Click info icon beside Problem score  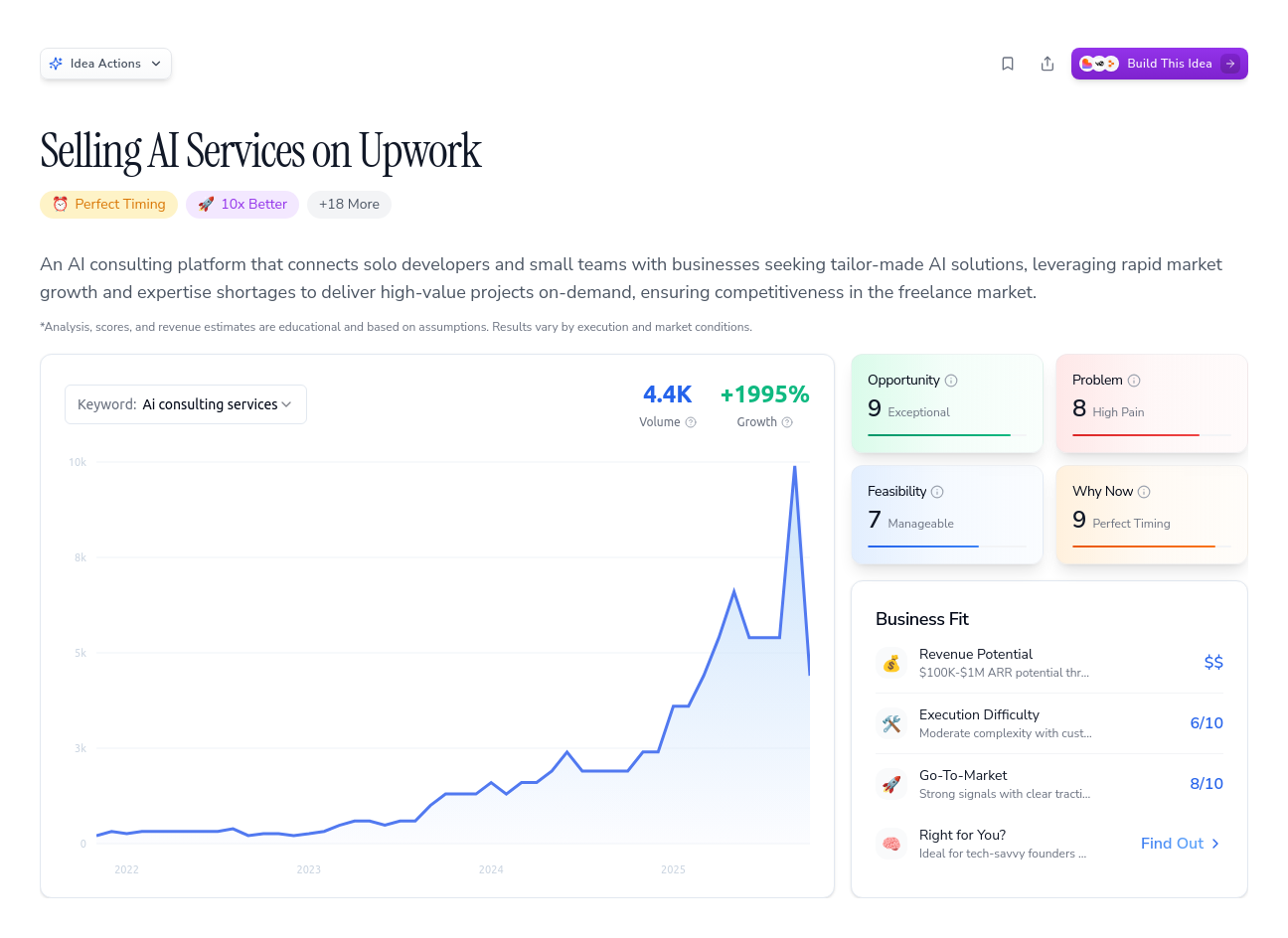tap(1134, 381)
